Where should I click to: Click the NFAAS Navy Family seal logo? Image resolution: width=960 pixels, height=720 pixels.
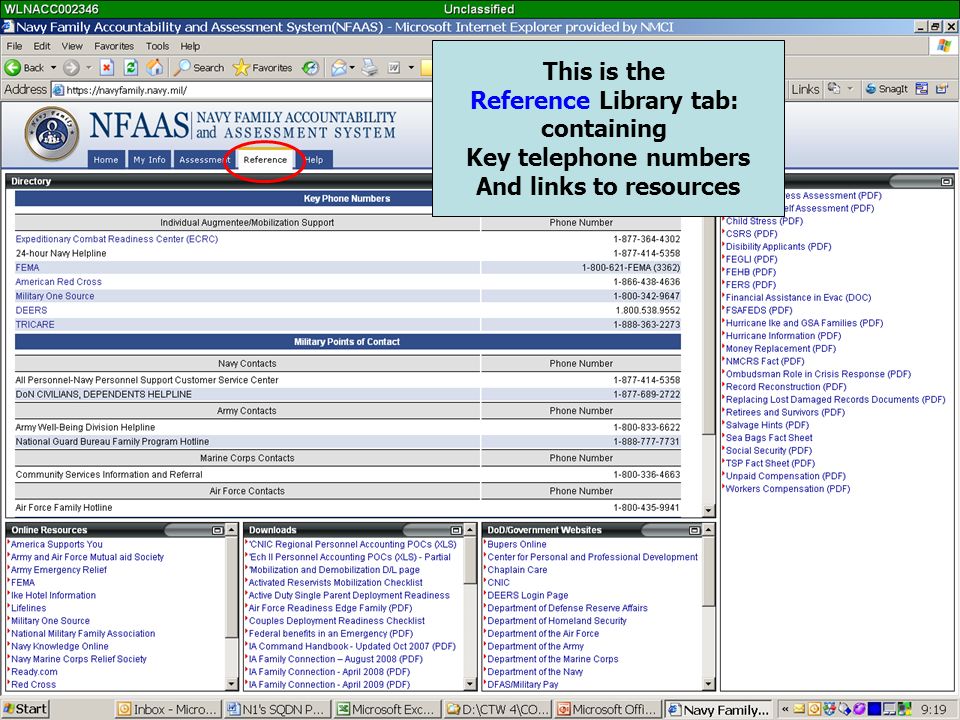(51, 133)
